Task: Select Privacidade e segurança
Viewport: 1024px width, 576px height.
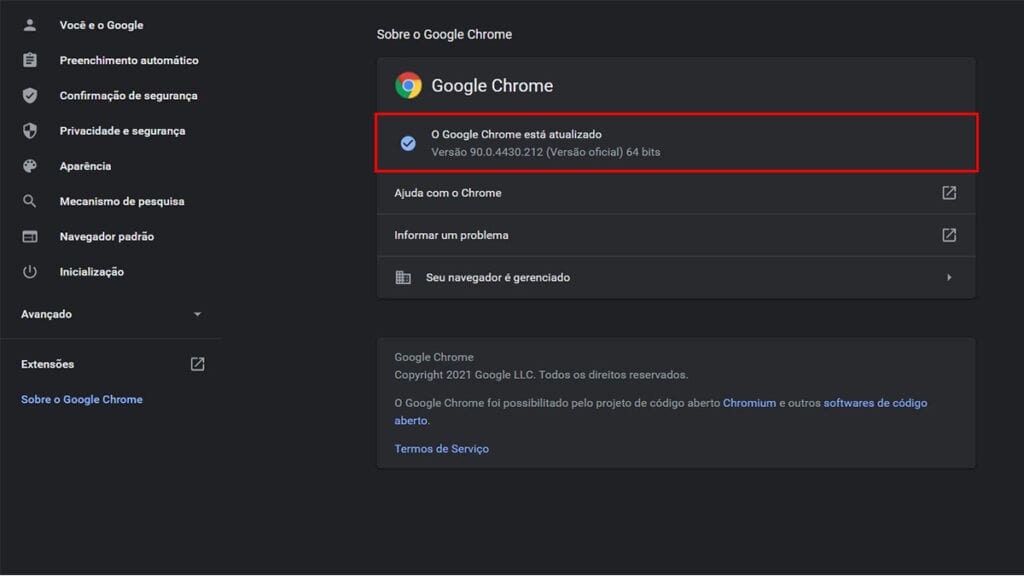Action: pos(122,131)
